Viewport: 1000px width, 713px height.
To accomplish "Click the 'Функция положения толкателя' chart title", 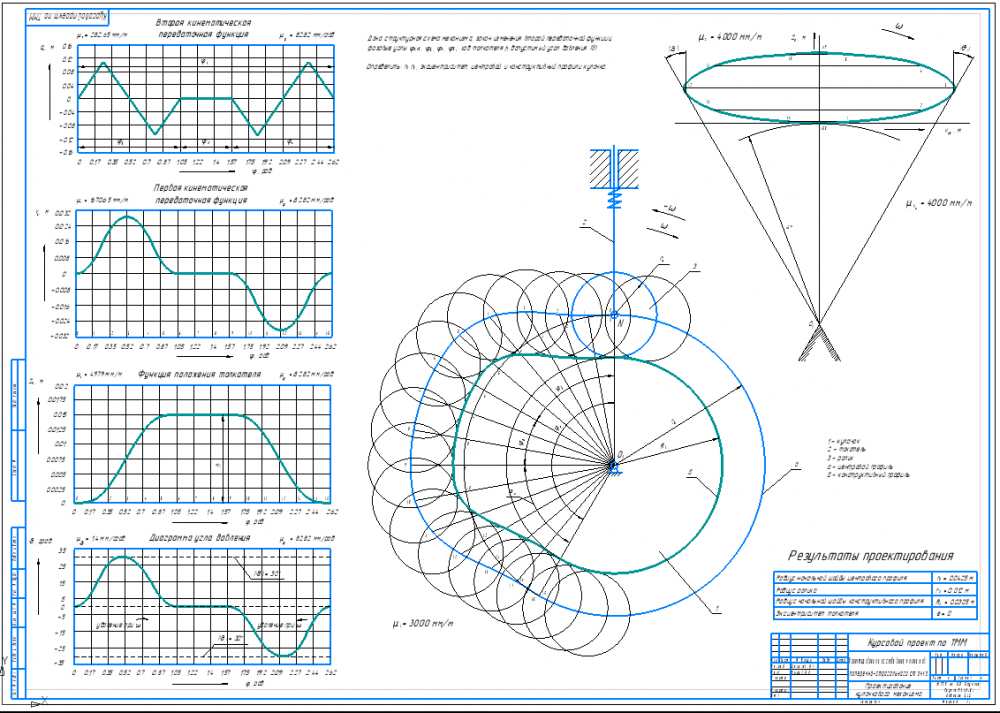I will (200, 374).
